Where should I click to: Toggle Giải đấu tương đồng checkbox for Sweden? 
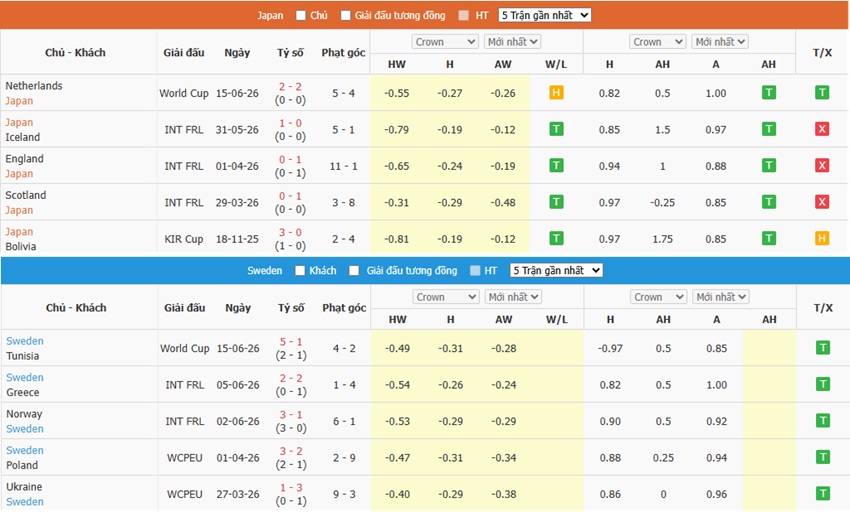354,270
